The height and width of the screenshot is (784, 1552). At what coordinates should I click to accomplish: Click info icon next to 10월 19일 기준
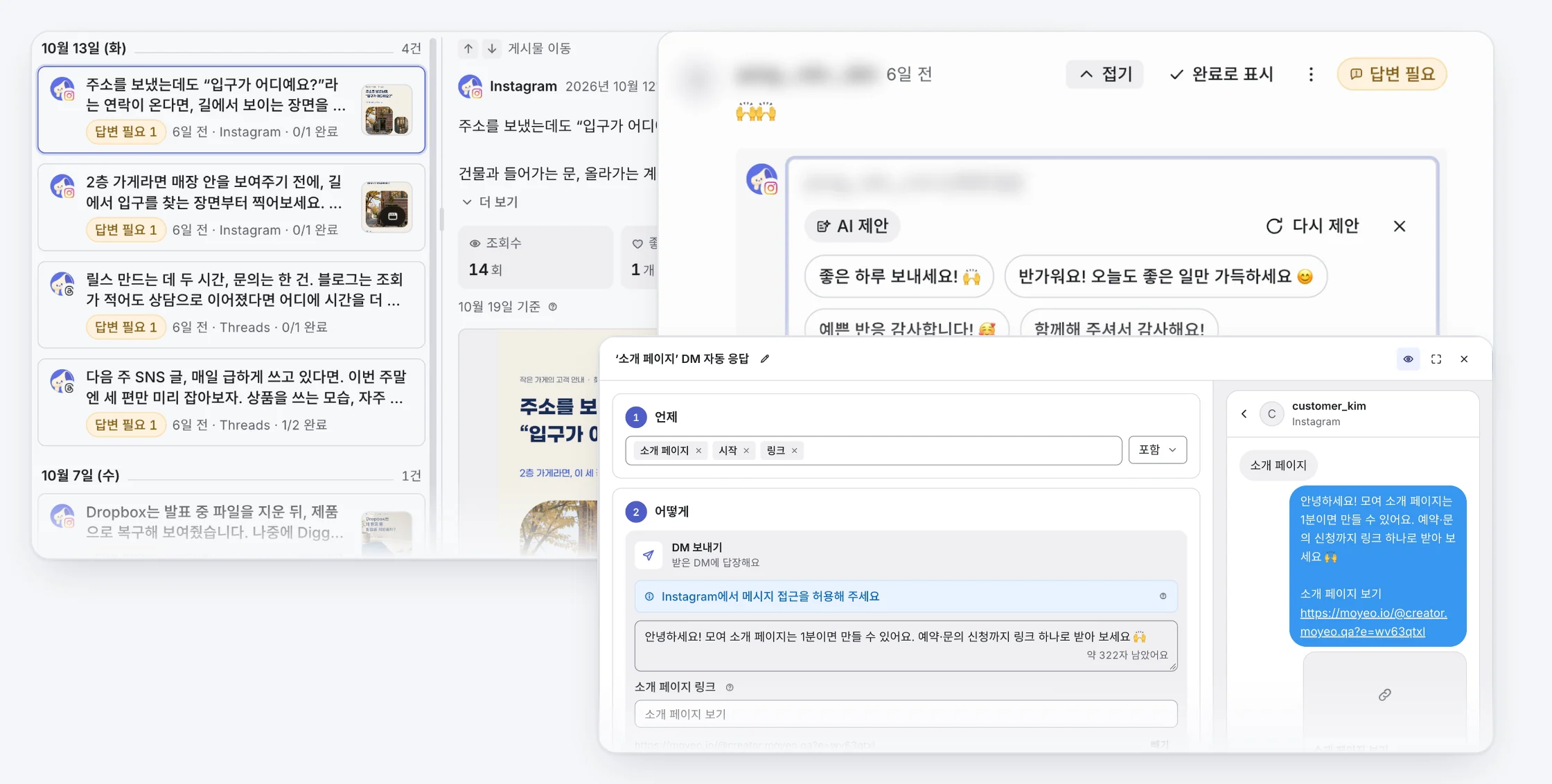pyautogui.click(x=553, y=307)
